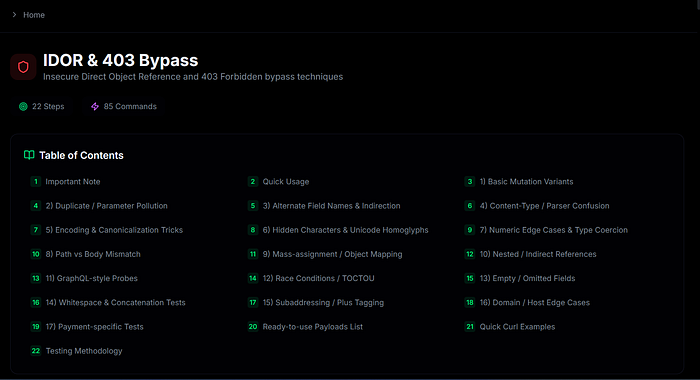The height and width of the screenshot is (380, 700).
Task: Go to 5) Encoding & Canonicalization Tricks
Action: (x=114, y=230)
